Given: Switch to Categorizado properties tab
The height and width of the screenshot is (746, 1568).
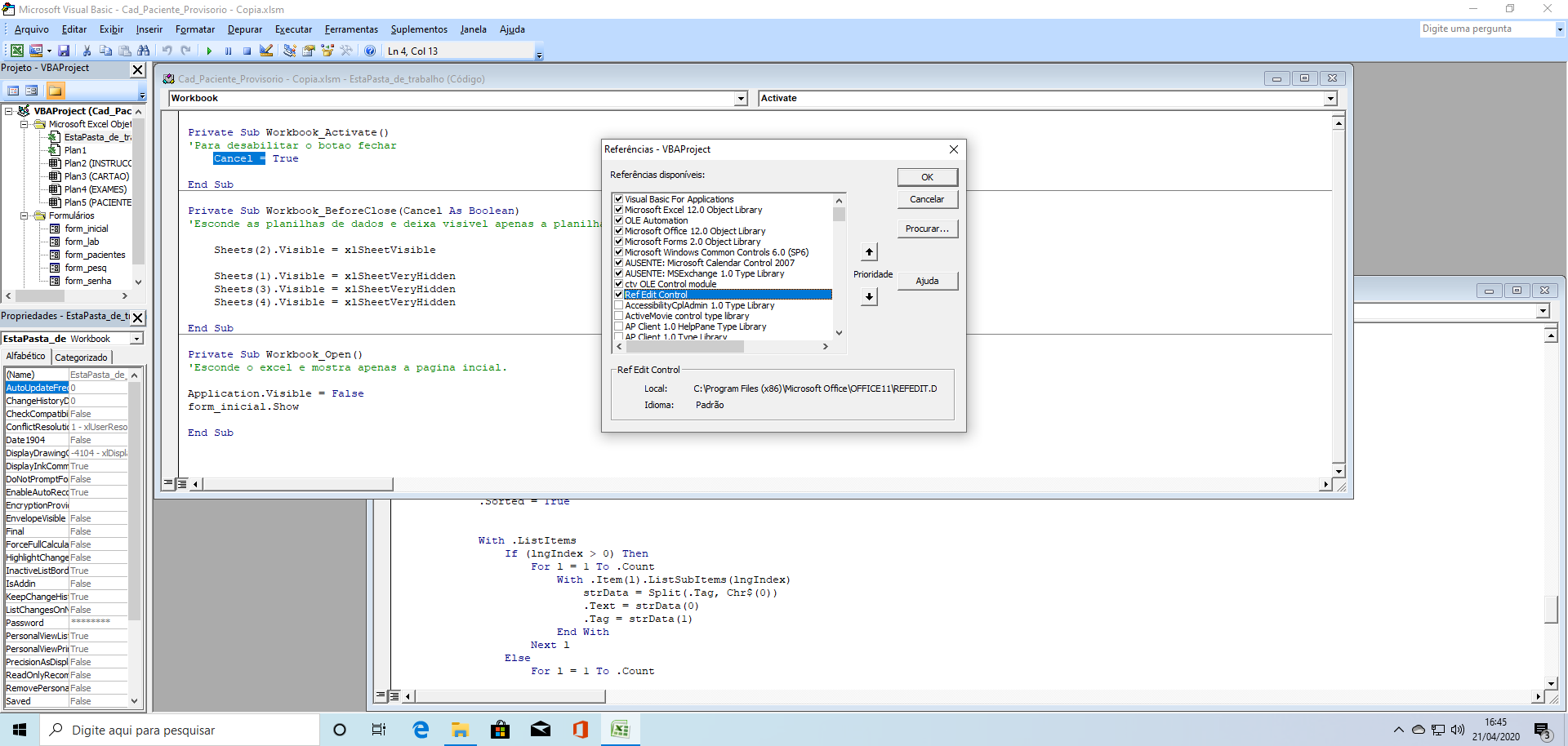Looking at the screenshot, I should point(81,357).
